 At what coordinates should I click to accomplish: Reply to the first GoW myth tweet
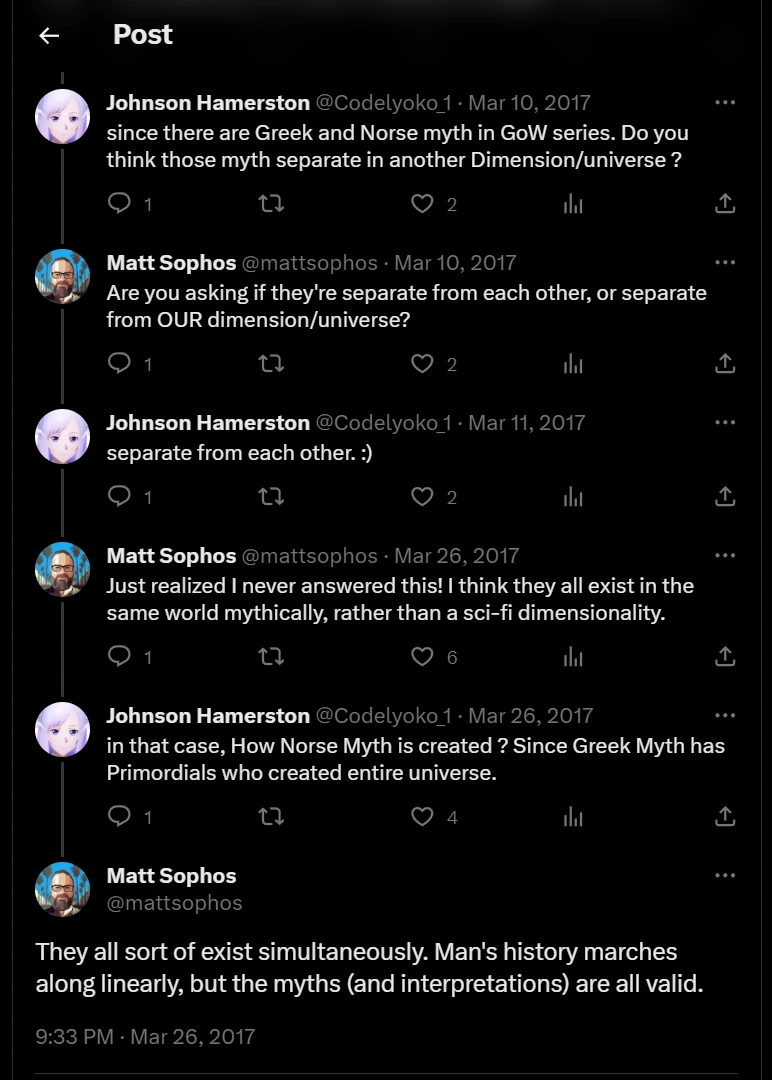coord(120,204)
